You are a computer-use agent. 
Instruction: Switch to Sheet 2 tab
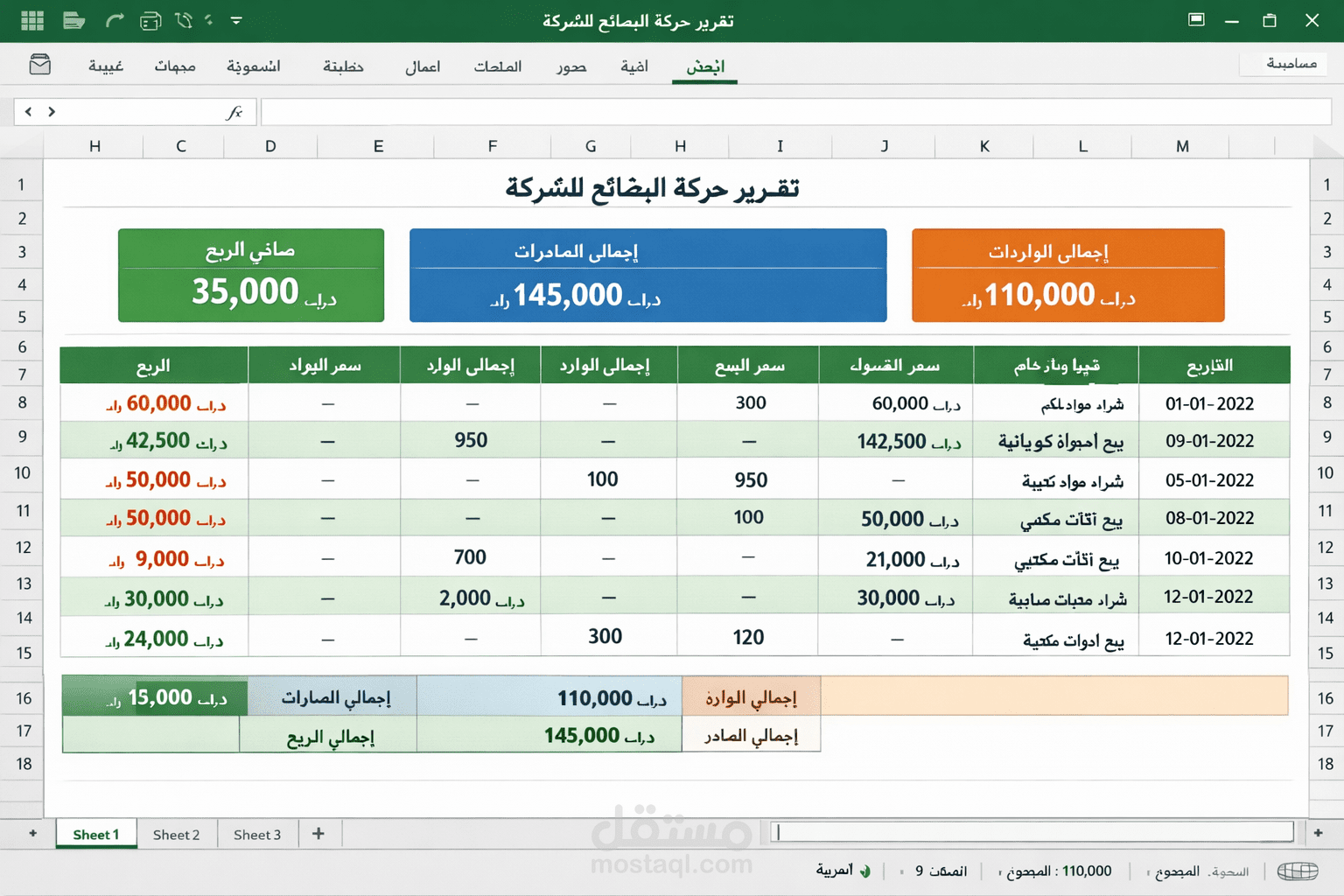176,834
